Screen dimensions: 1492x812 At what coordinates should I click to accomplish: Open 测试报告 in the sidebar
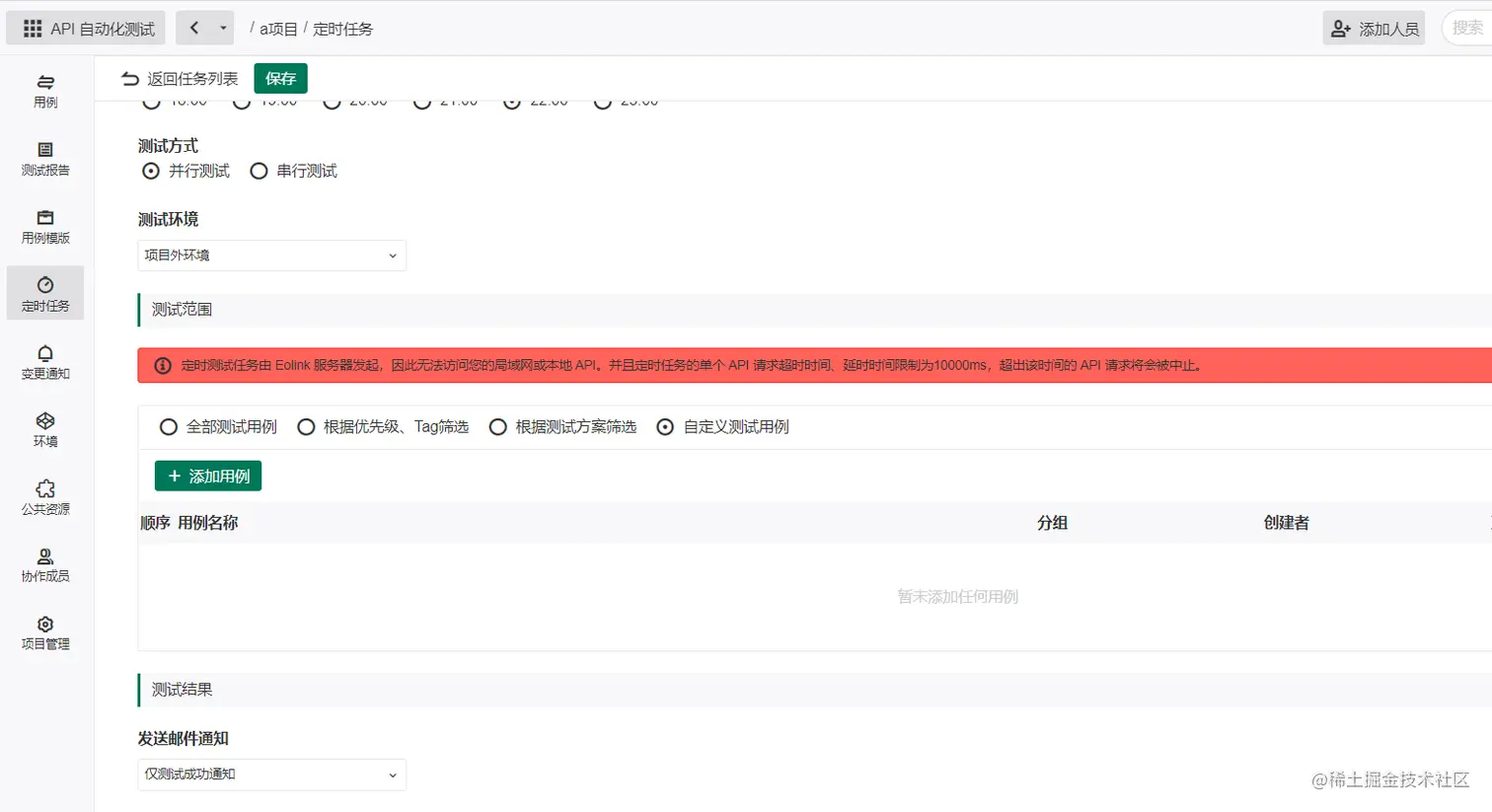coord(45,159)
